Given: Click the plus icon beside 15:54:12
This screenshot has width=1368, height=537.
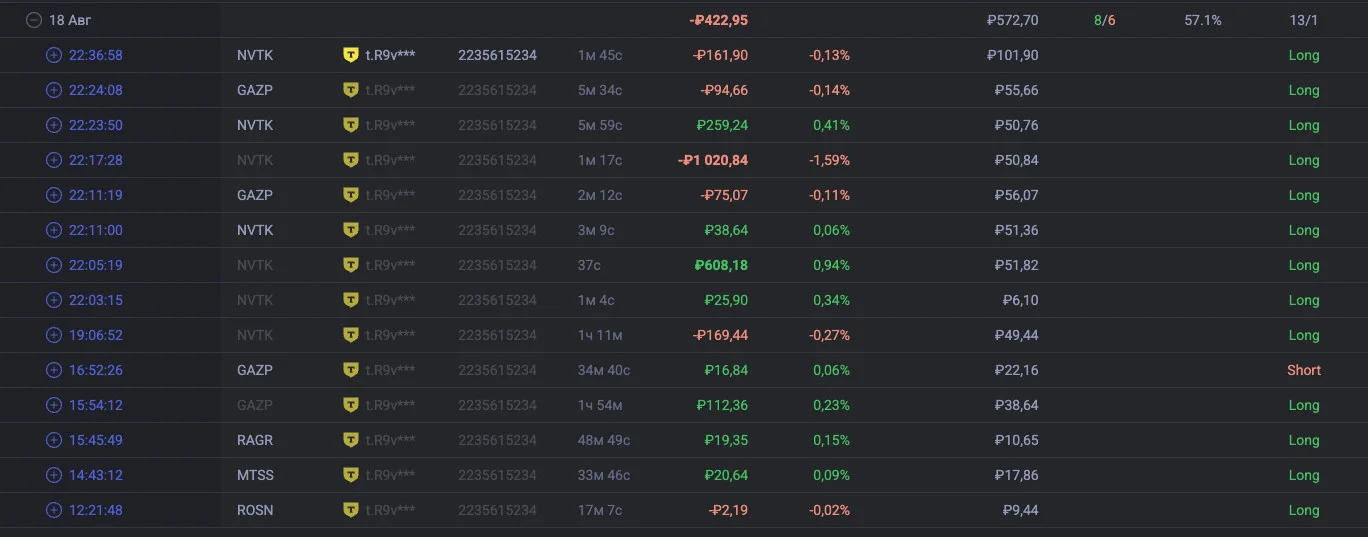Looking at the screenshot, I should coord(54,405).
